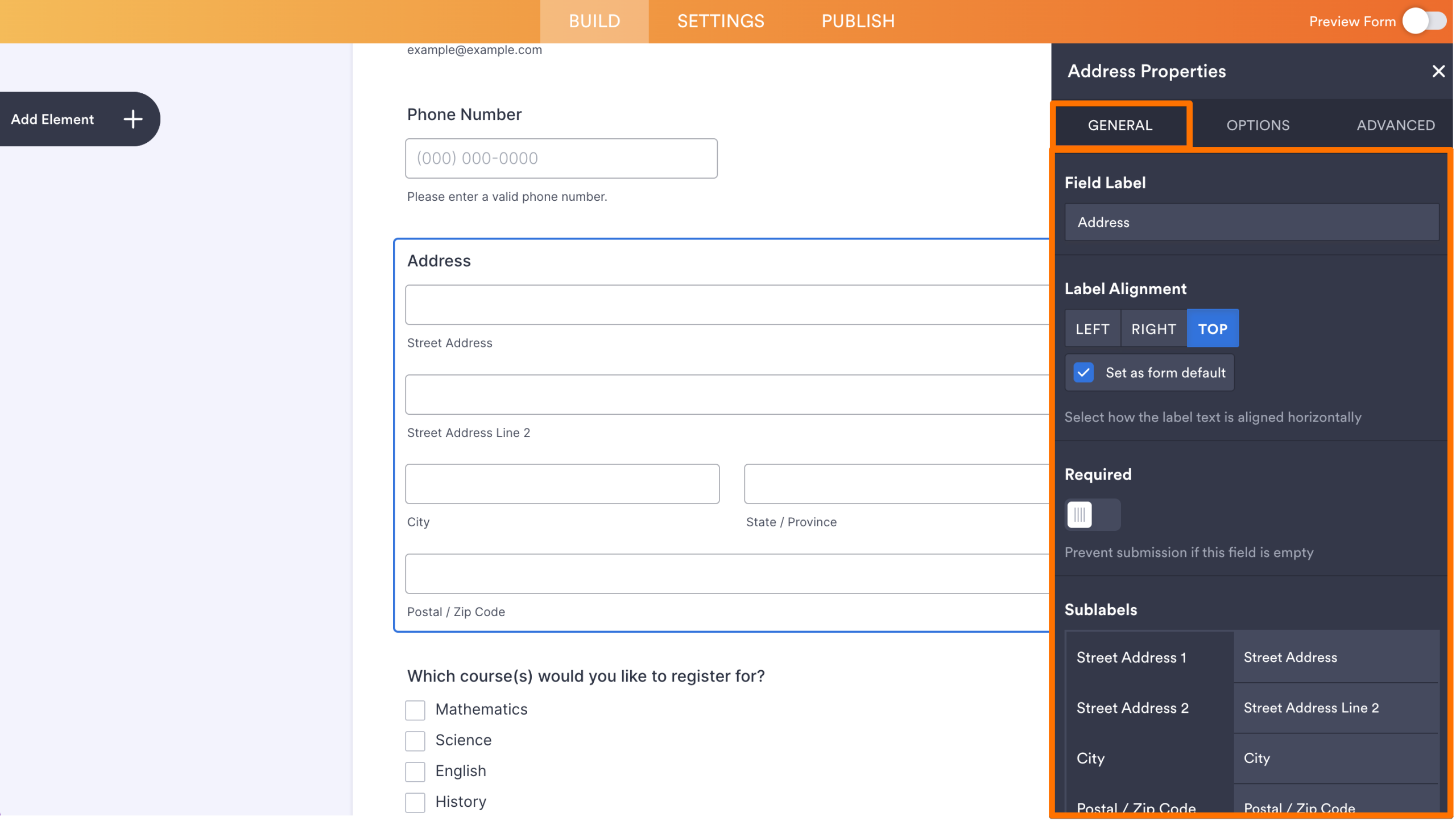The width and height of the screenshot is (1456, 821).
Task: Click the City field in the form
Action: [x=561, y=484]
